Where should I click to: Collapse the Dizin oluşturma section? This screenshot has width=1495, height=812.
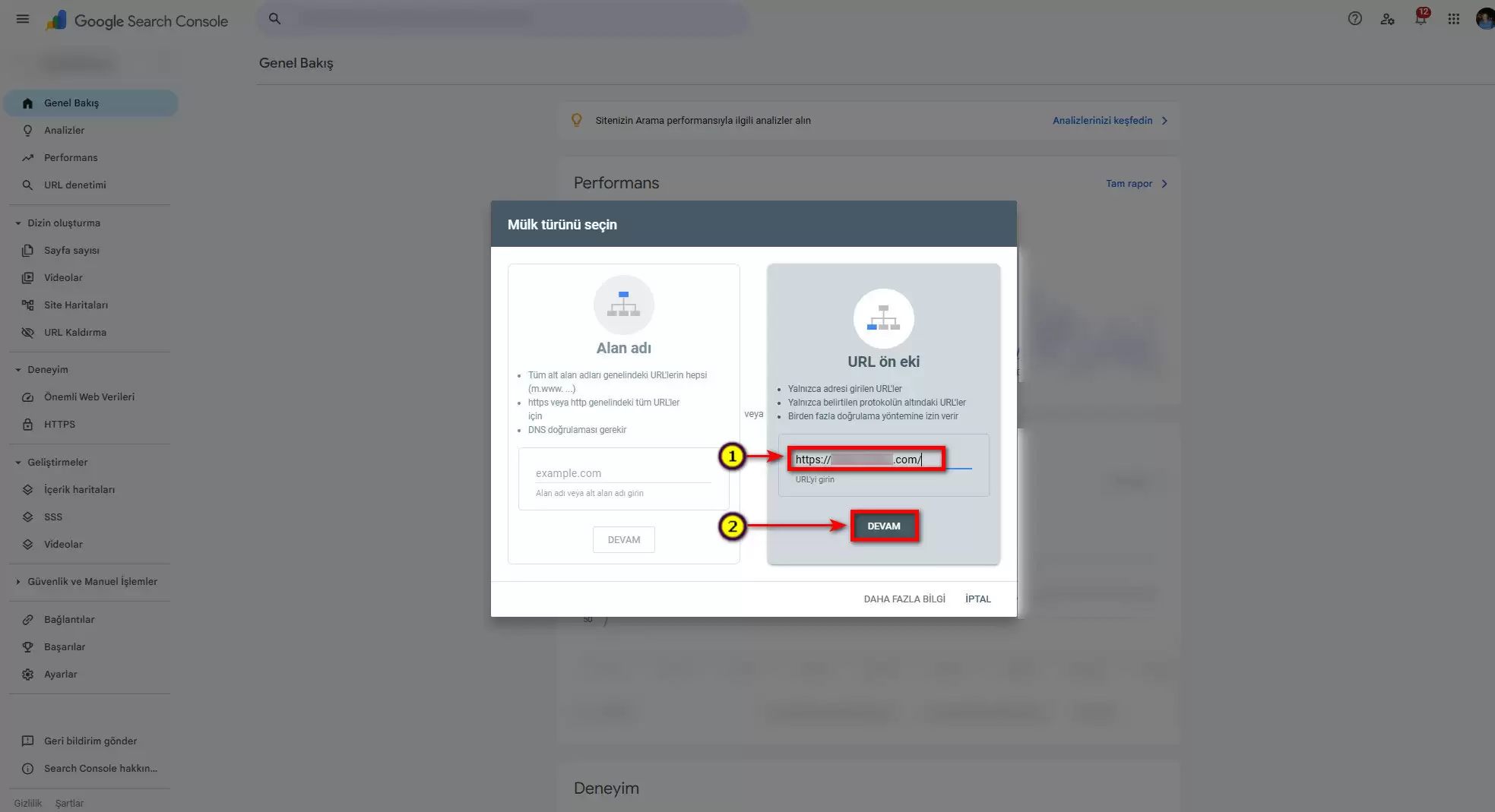(x=18, y=223)
